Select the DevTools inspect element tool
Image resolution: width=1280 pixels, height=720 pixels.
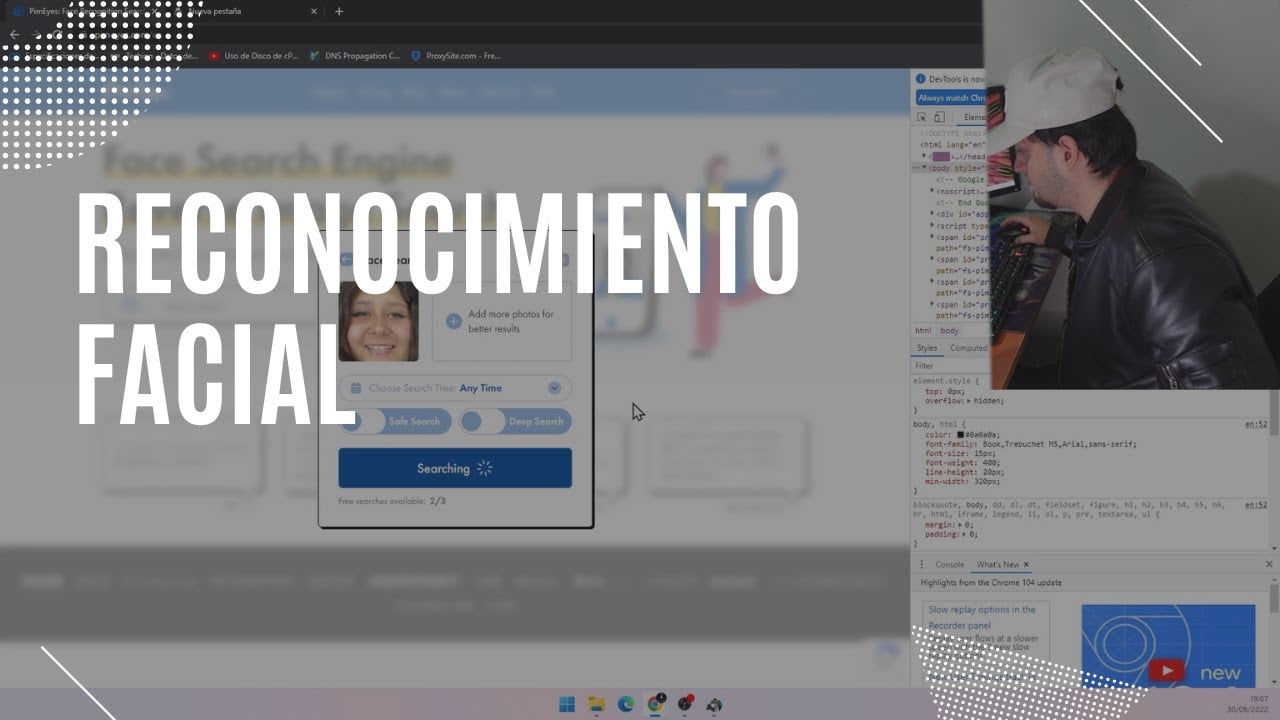[x=921, y=118]
